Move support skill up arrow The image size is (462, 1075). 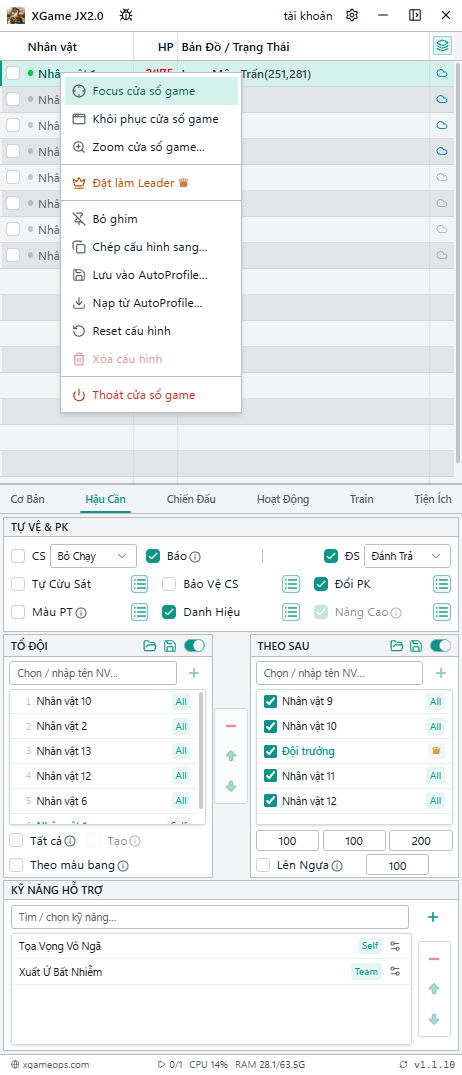pyautogui.click(x=434, y=989)
